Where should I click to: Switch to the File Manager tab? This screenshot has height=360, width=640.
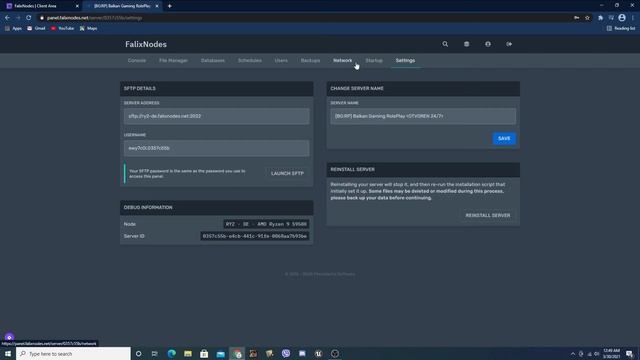pyautogui.click(x=173, y=60)
